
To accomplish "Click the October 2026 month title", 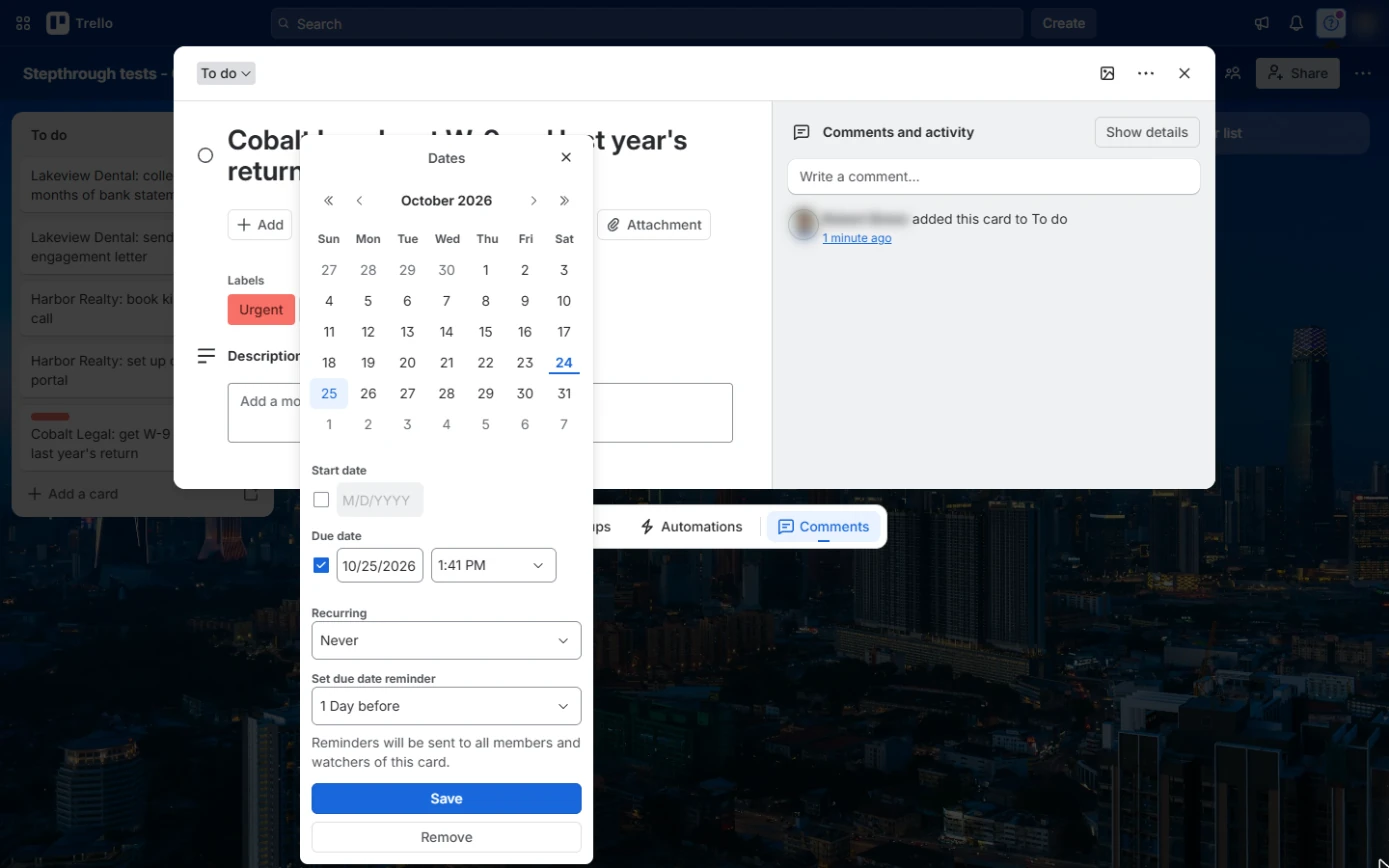I will [x=446, y=201].
